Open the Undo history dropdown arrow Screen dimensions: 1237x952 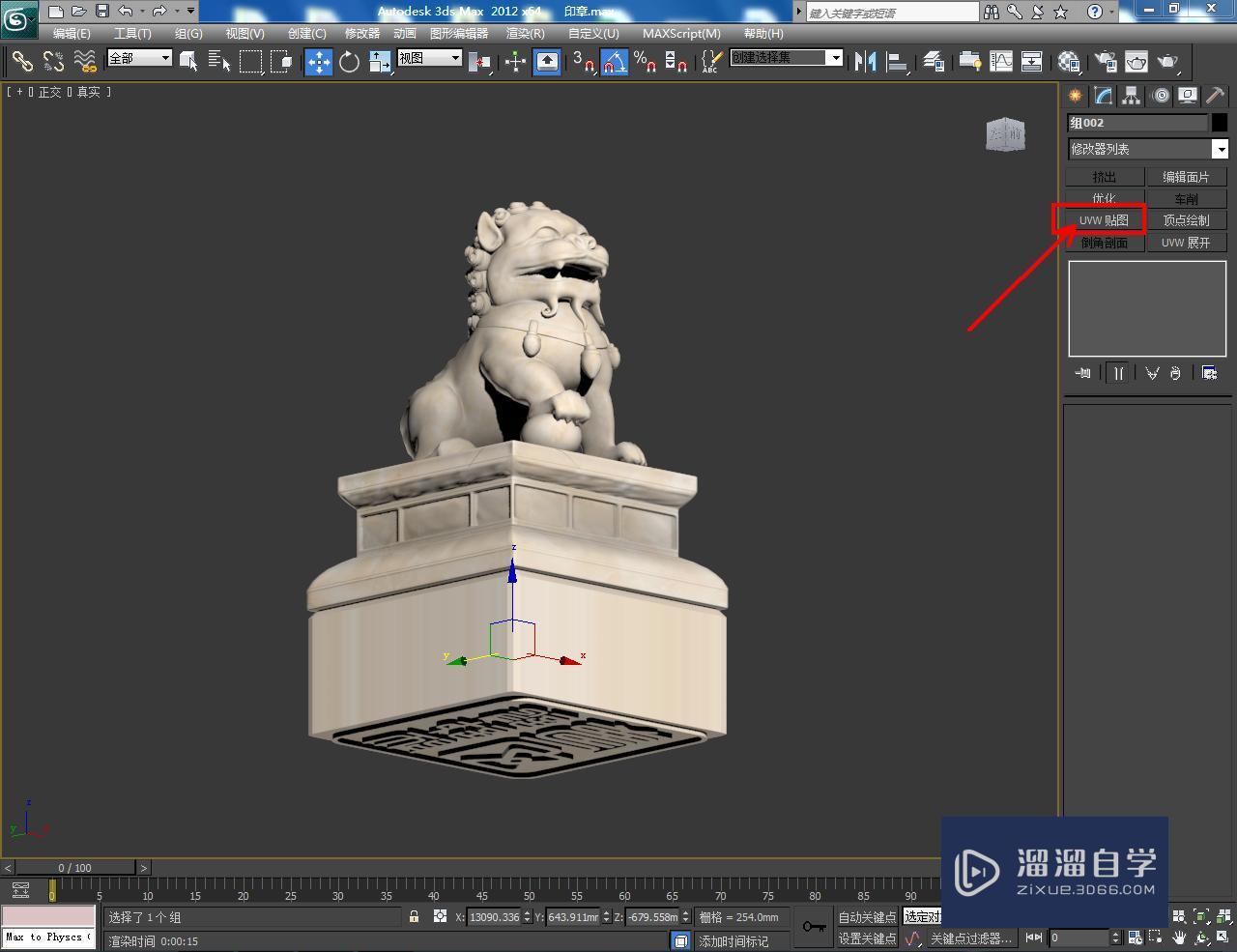(x=142, y=12)
